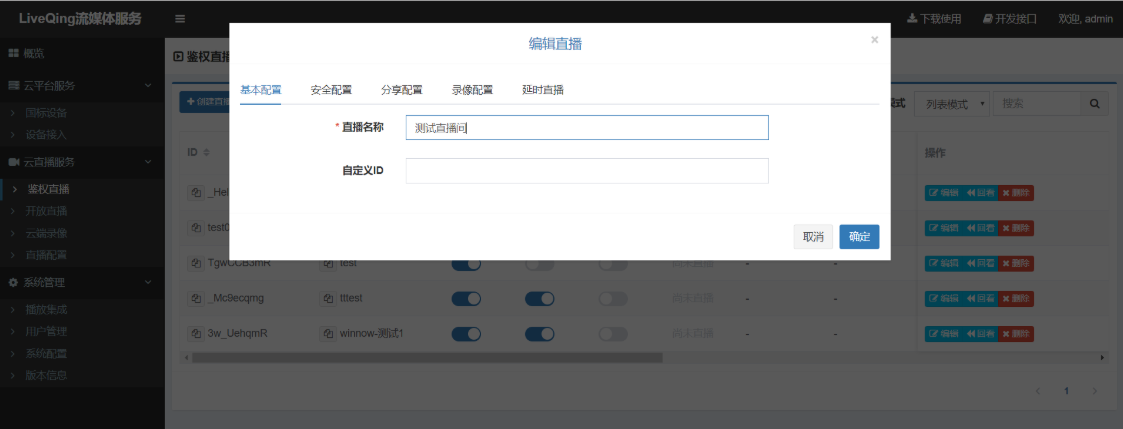The height and width of the screenshot is (429, 1123).
Task: Focus the 自定义ID input field
Action: tap(587, 170)
